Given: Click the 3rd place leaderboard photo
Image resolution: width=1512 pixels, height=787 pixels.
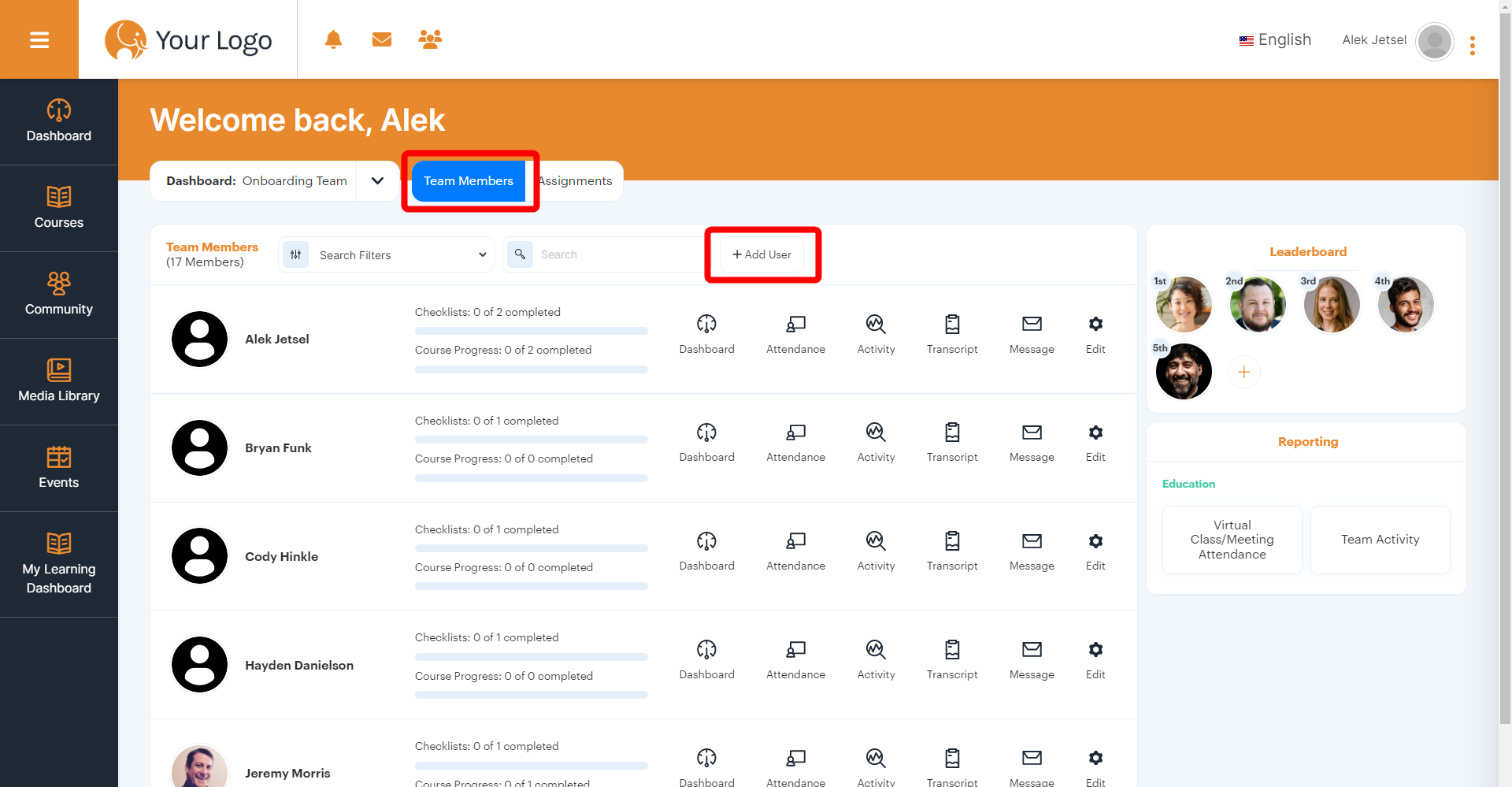Looking at the screenshot, I should [x=1332, y=304].
